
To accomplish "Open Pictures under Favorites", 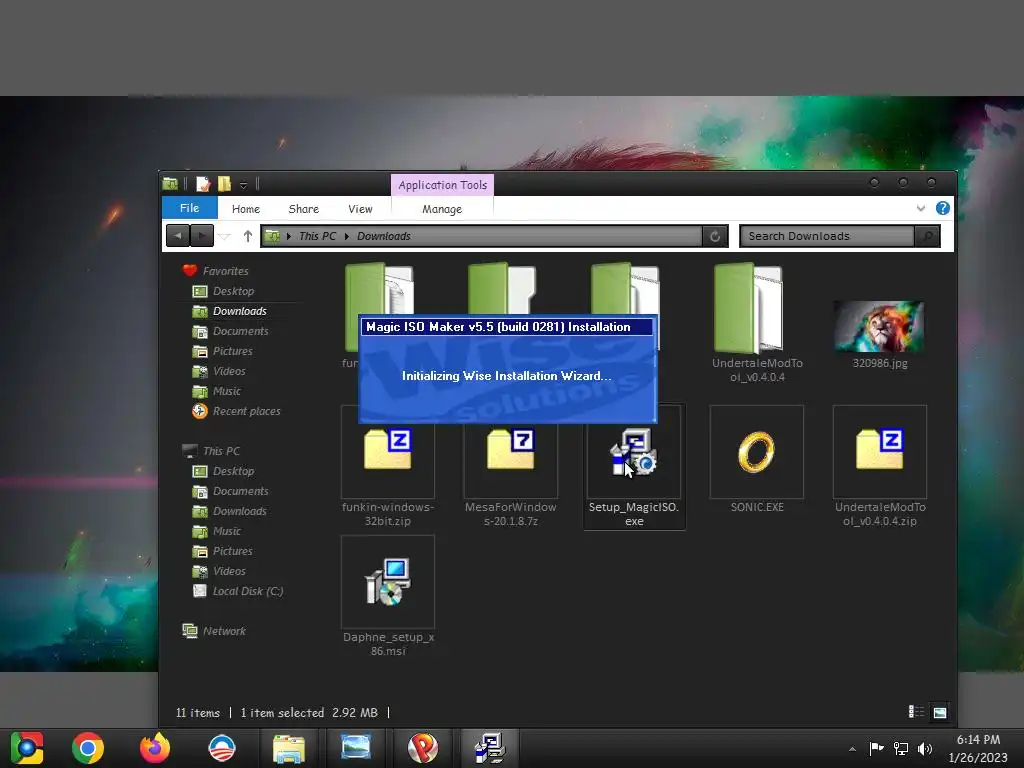I will tap(232, 351).
